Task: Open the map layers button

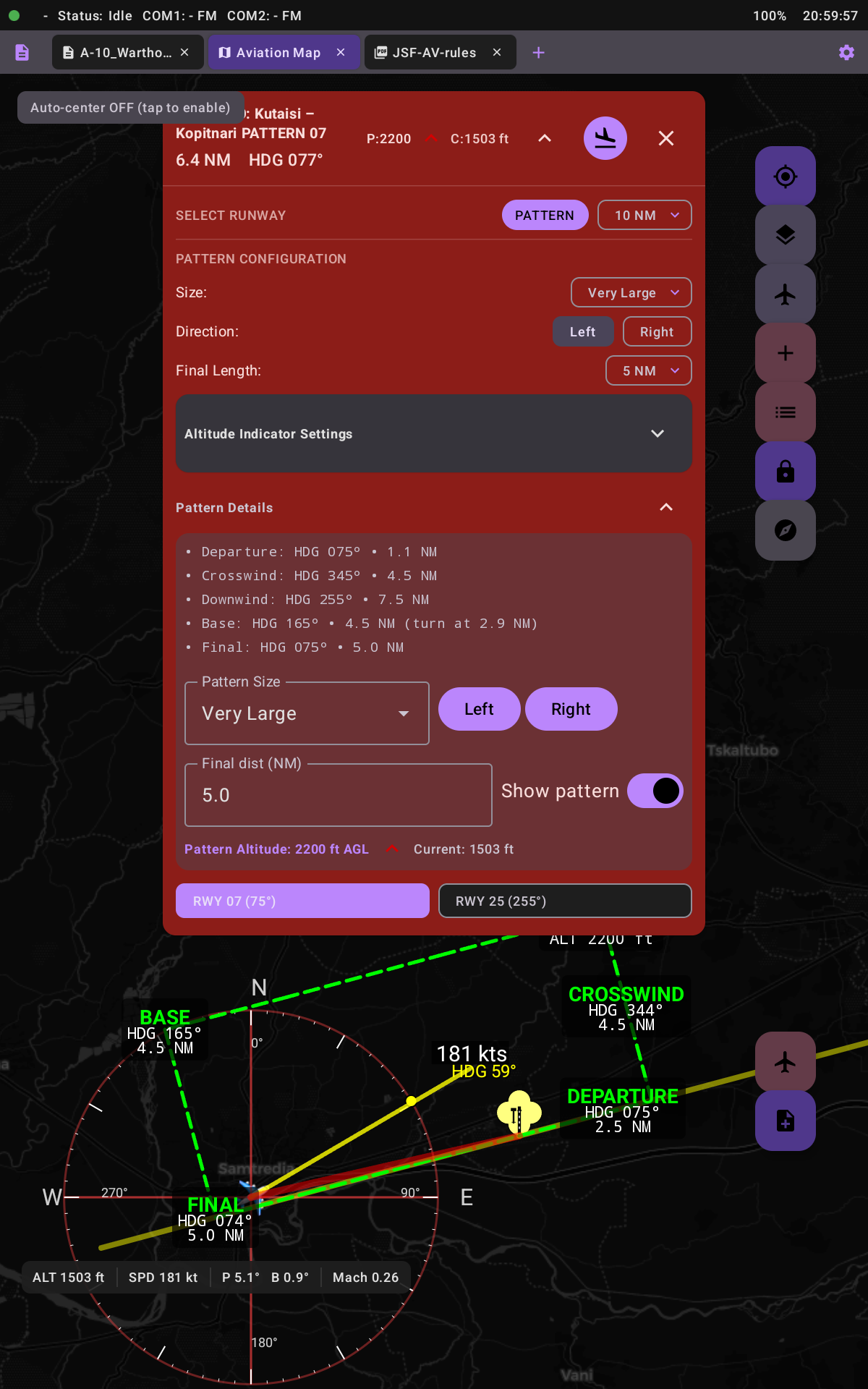Action: click(786, 235)
